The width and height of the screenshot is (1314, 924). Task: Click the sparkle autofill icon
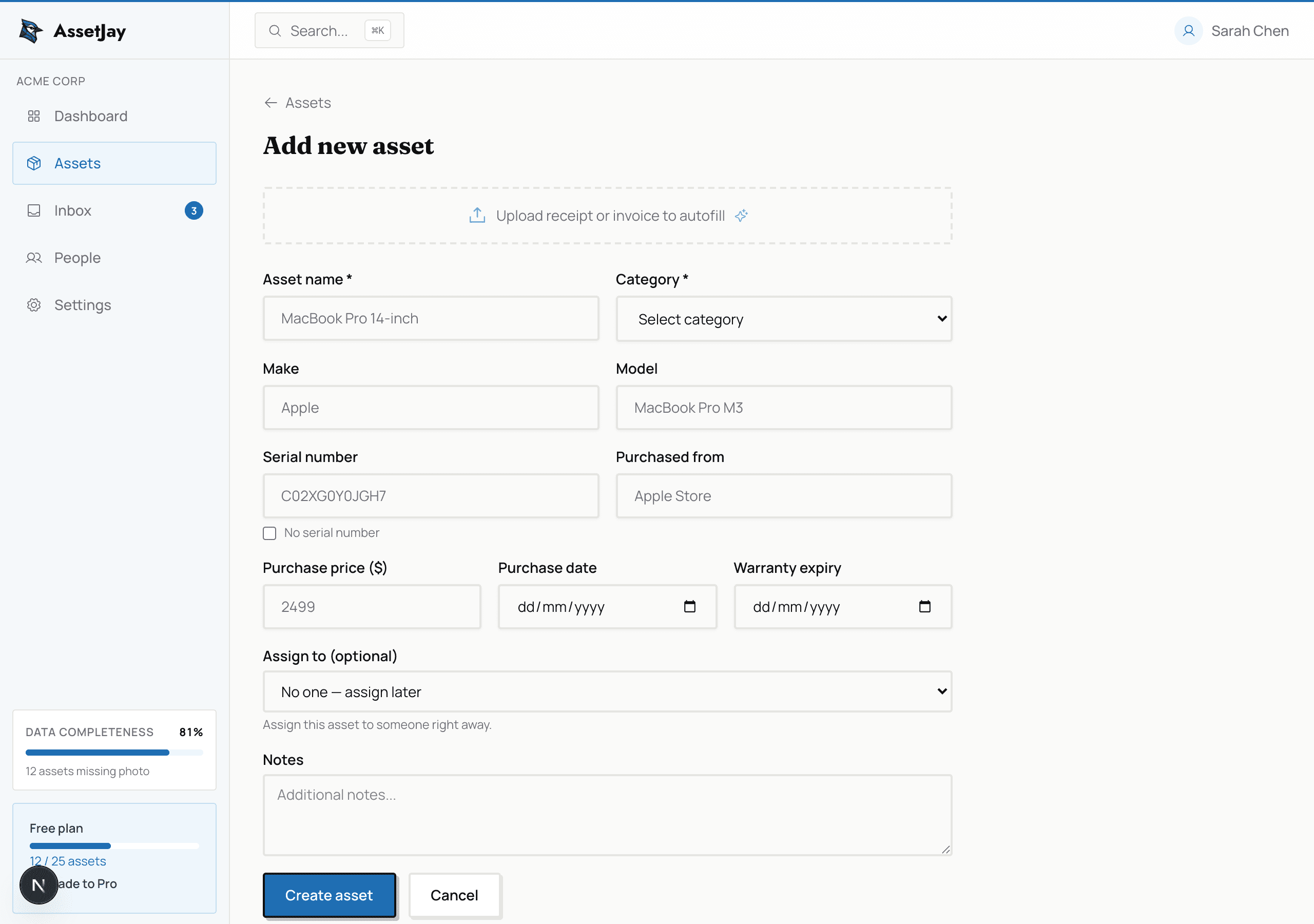click(x=742, y=216)
